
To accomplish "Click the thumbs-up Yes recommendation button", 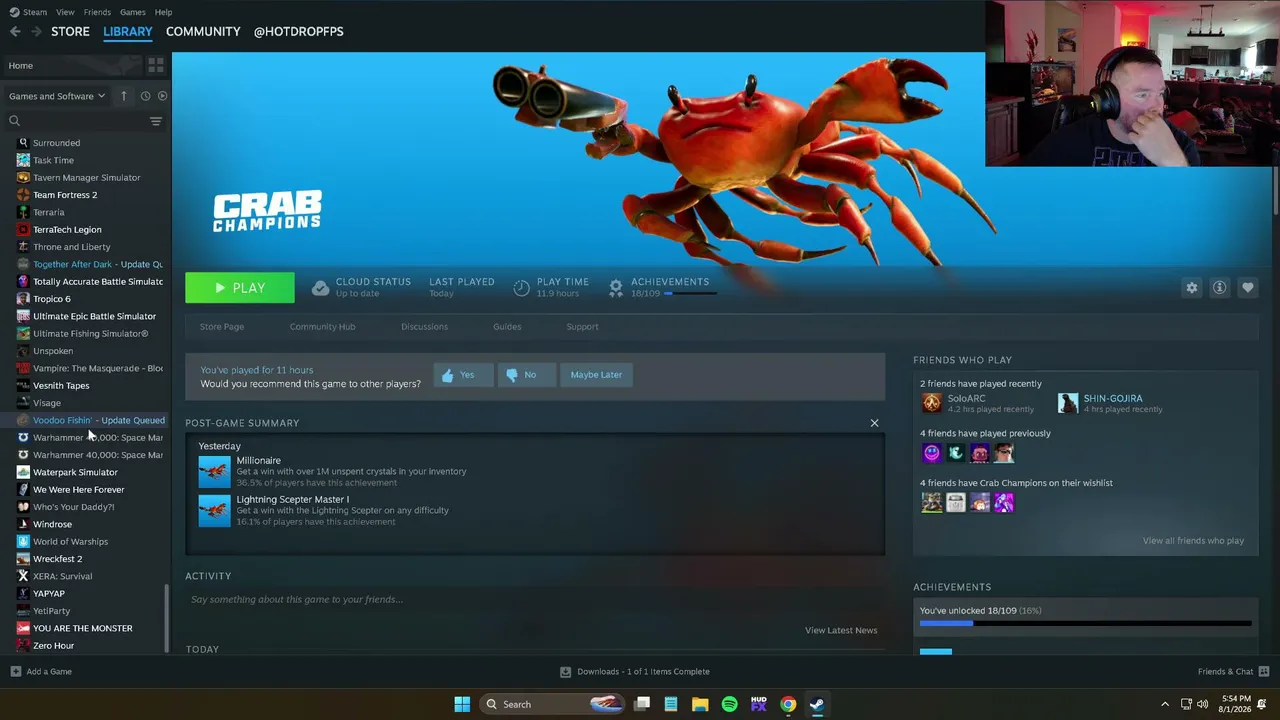I will pos(464,375).
